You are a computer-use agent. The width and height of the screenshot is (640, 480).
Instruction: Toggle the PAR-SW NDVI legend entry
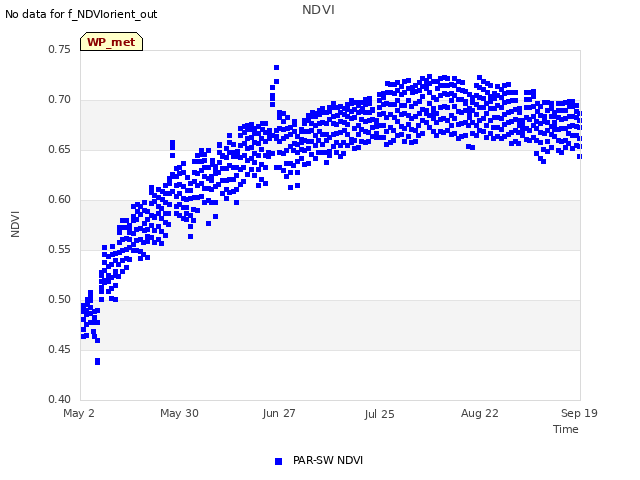point(319,460)
